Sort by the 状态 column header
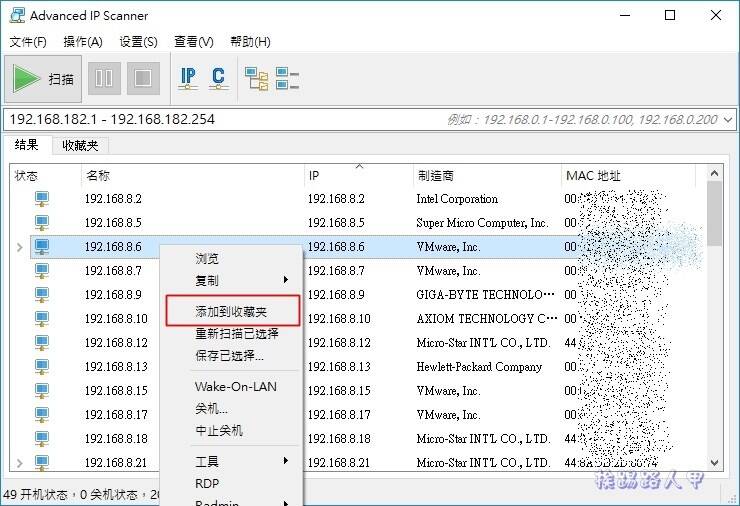The image size is (740, 506). point(45,176)
